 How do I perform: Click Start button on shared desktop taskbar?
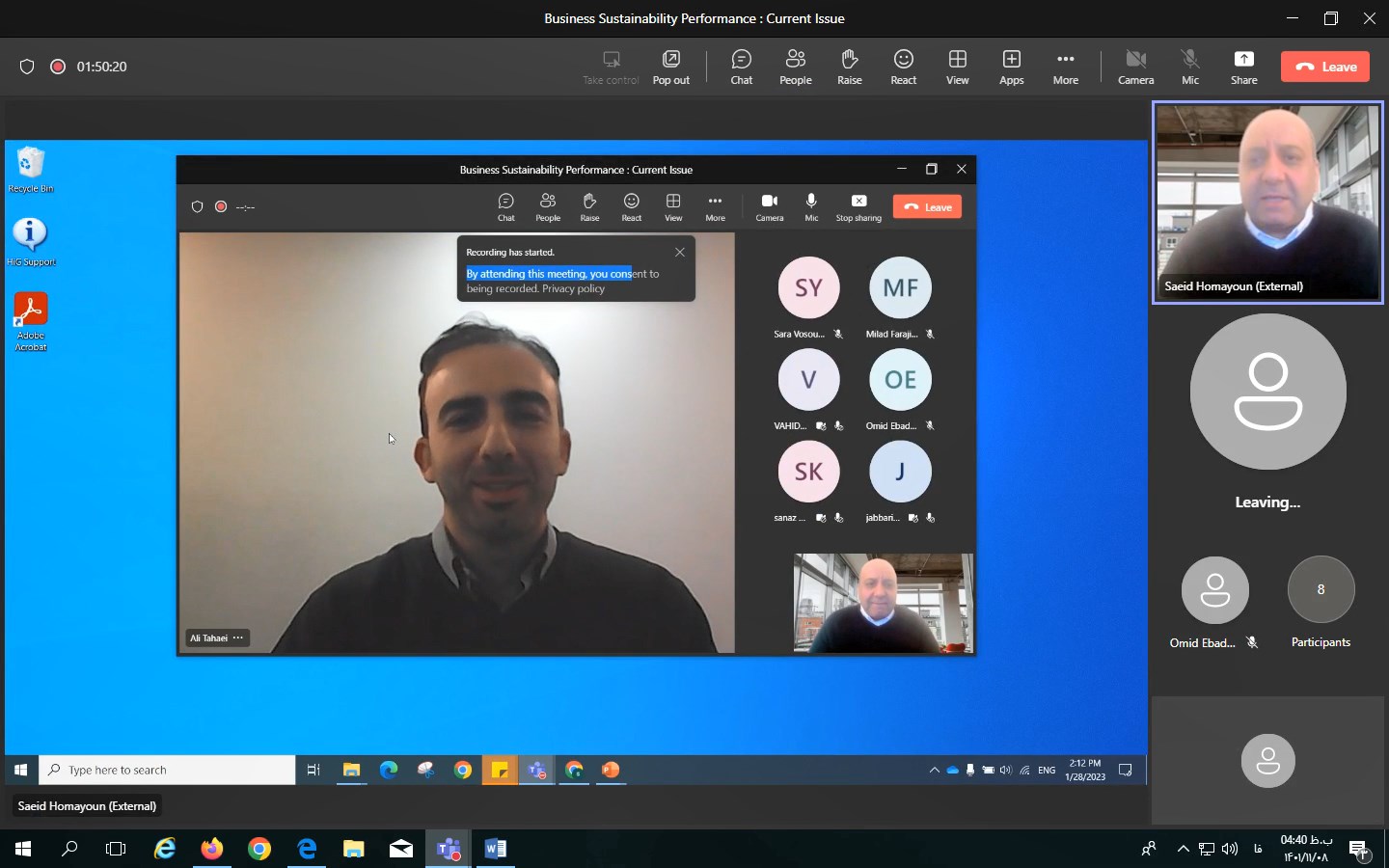click(21, 770)
